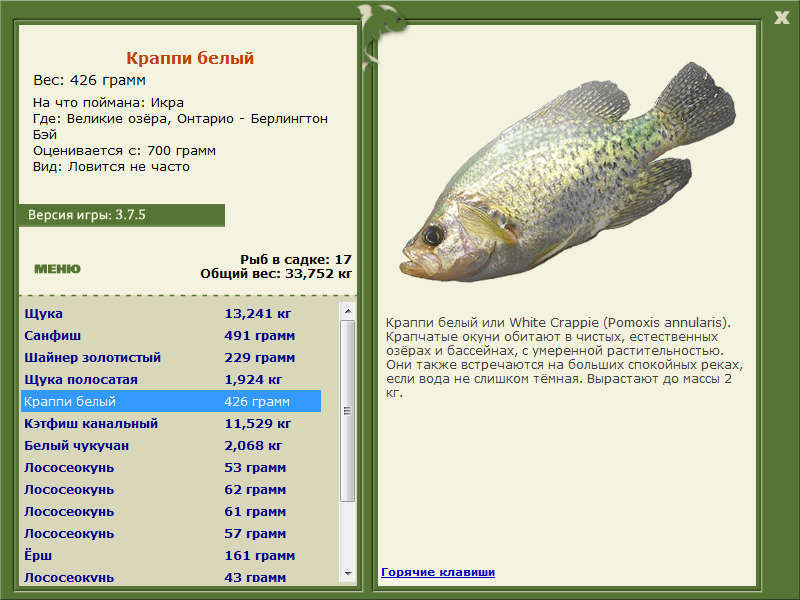The height and width of the screenshot is (600, 800).
Task: Click the White Crappie fish image
Action: pyautogui.click(x=568, y=172)
